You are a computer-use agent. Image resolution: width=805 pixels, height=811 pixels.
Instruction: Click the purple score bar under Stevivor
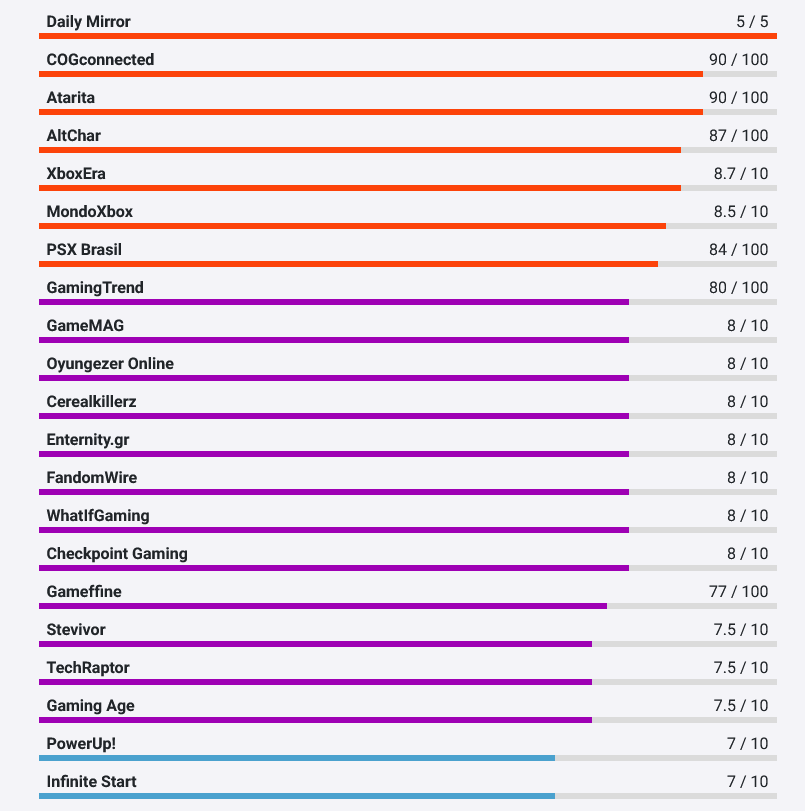point(315,644)
